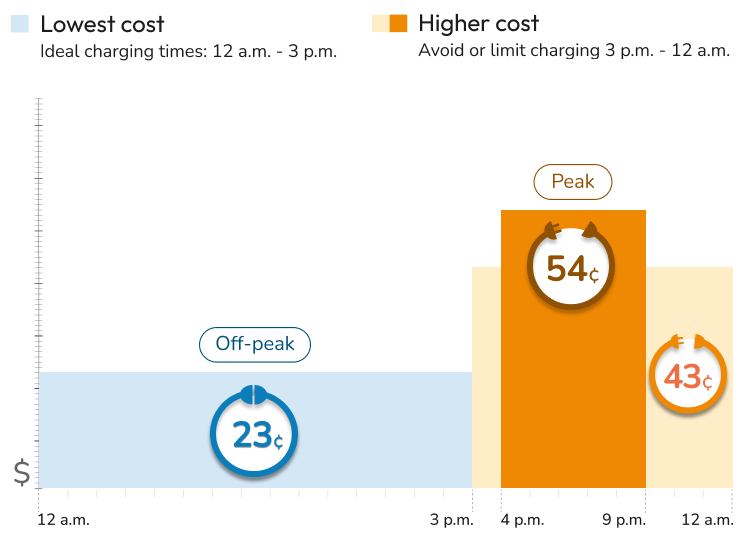
Task: Click the 3 p.m. axis label
Action: 452,519
